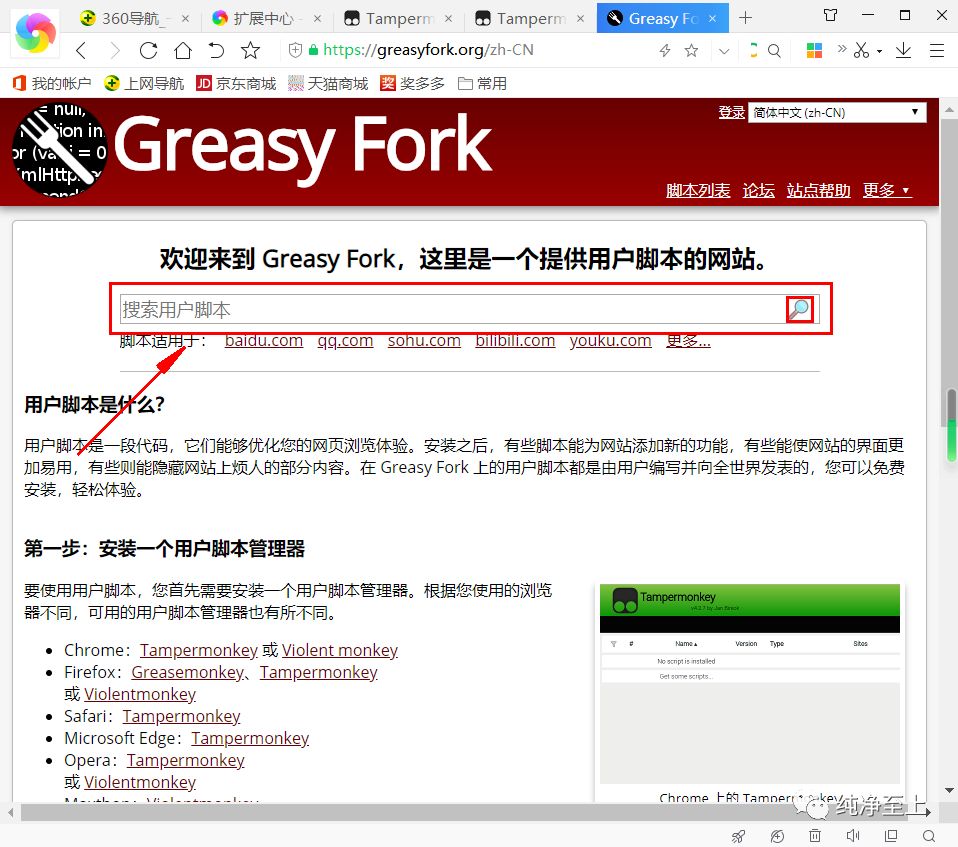Click the green padlock icon
Image resolution: width=958 pixels, height=847 pixels.
point(313,50)
